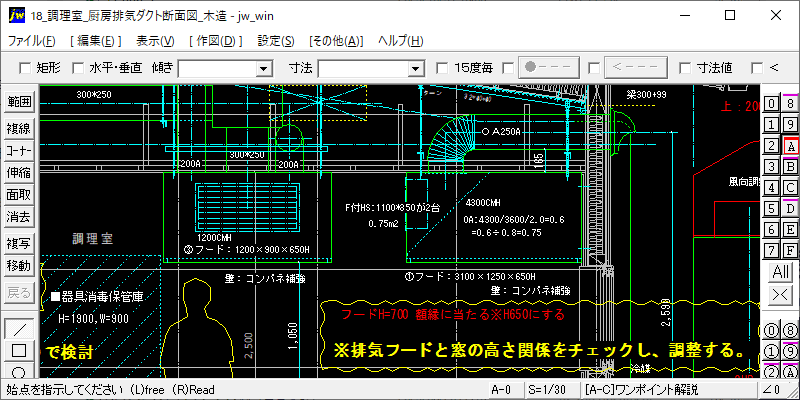Screen dimensions: 800x400
Task: Enable the 15度毎 checkbox
Action: click(x=443, y=67)
